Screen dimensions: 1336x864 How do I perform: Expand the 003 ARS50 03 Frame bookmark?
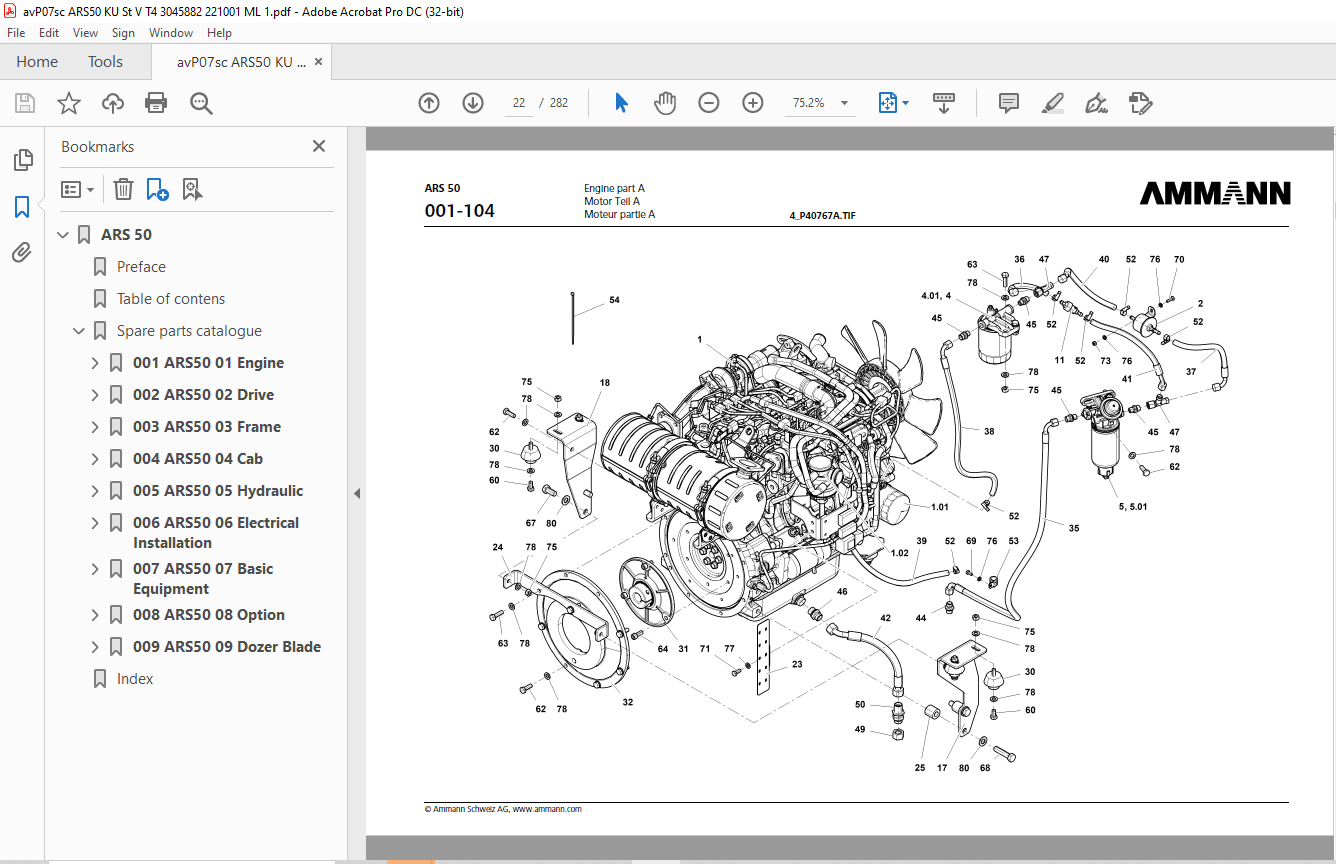(96, 427)
